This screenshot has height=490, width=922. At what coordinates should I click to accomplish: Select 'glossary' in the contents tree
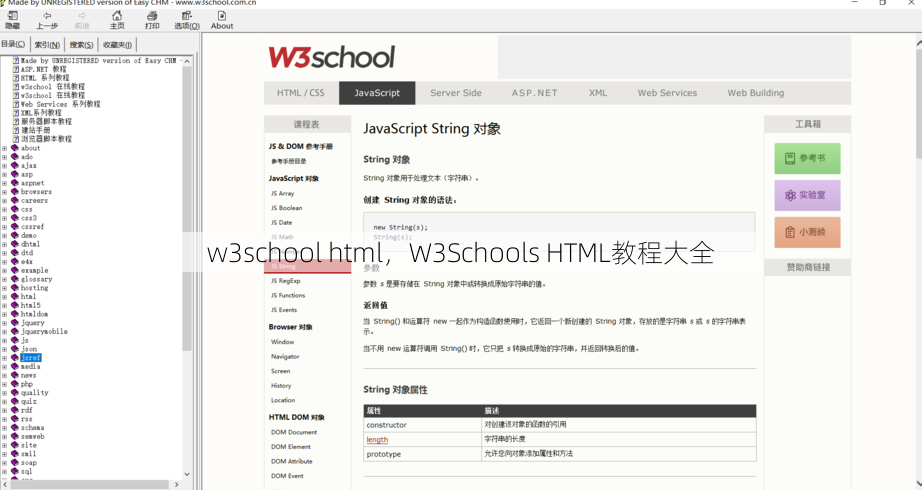[36, 279]
